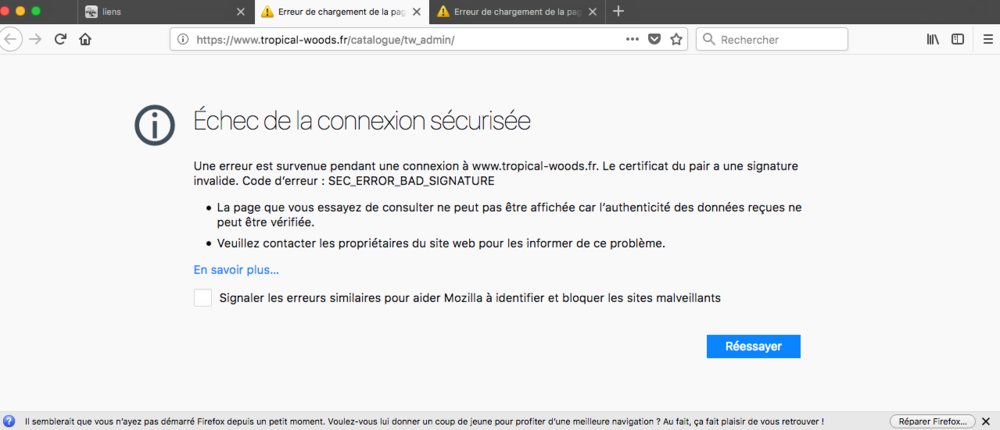Open the Library icon
This screenshot has width=1000, height=430.
(x=933, y=40)
